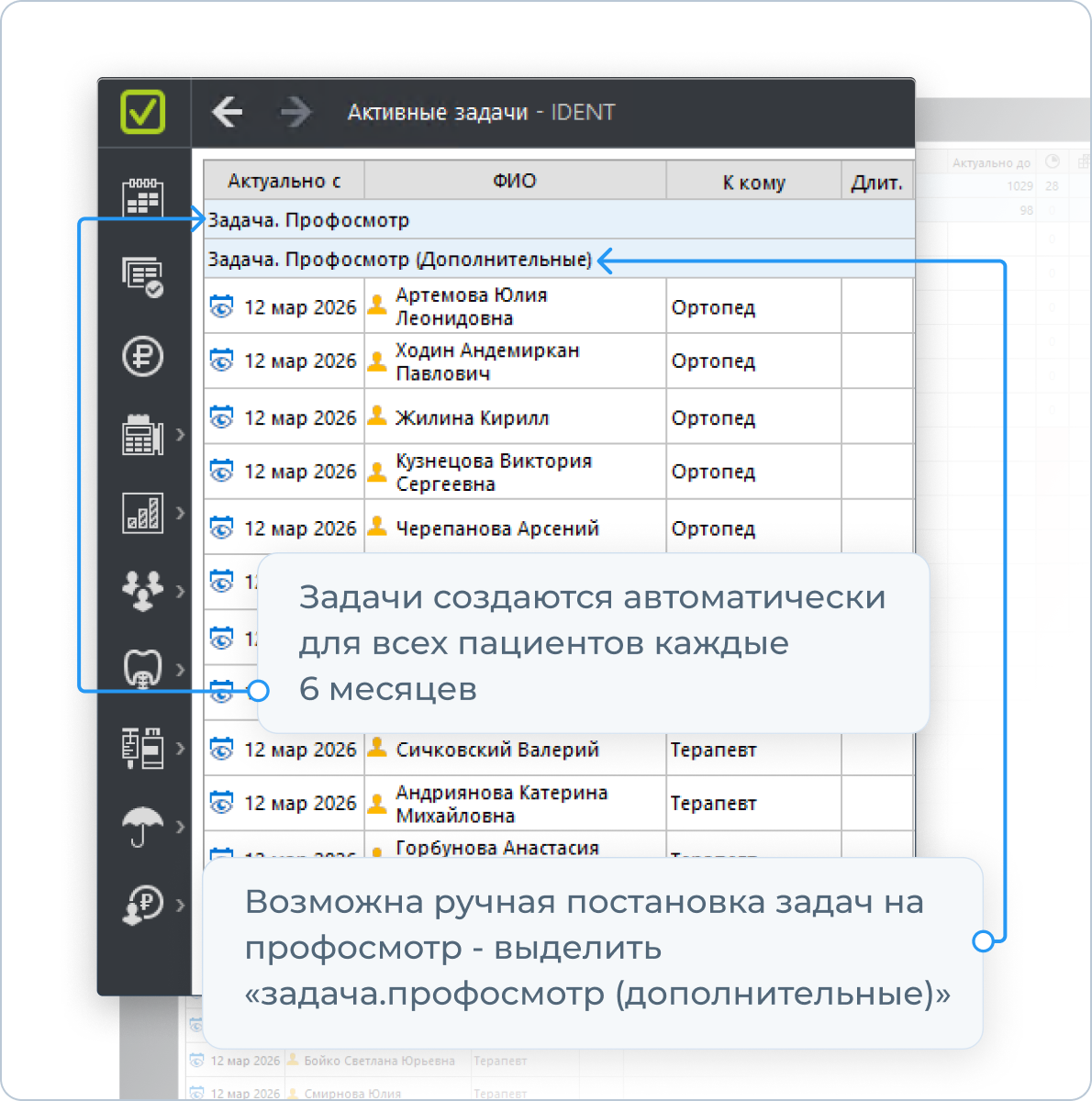The height and width of the screenshot is (1101, 1092).
Task: Click the eye icon for Артемова Юлия row
Action: tap(221, 306)
